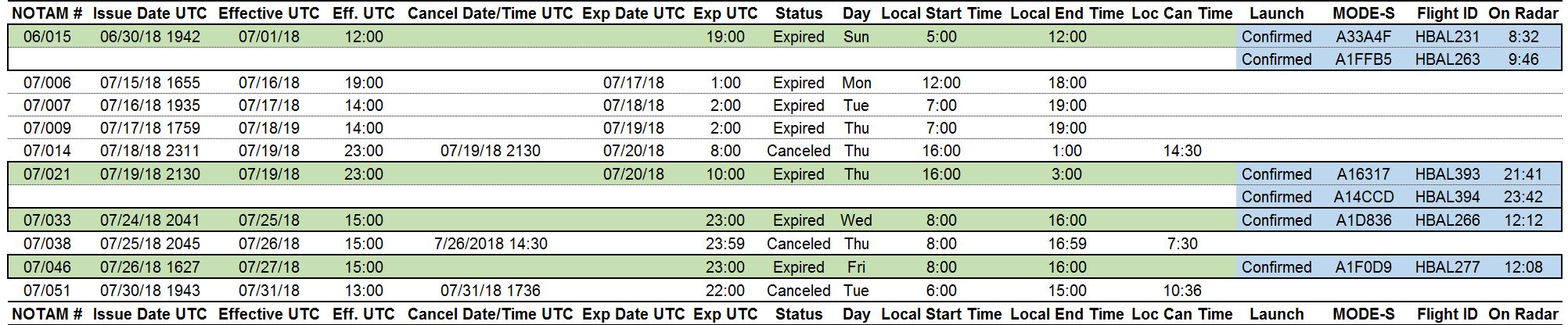Select MODE-S code A1D836

1363,220
